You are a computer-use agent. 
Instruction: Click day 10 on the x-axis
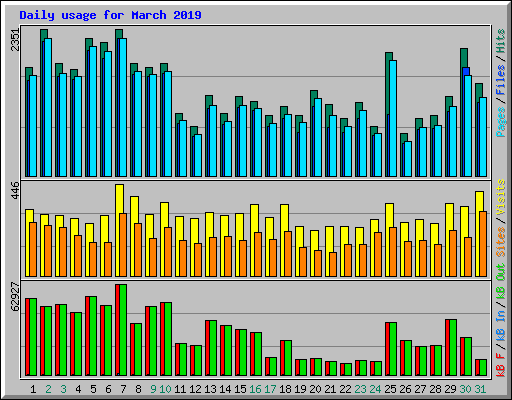pos(166,389)
